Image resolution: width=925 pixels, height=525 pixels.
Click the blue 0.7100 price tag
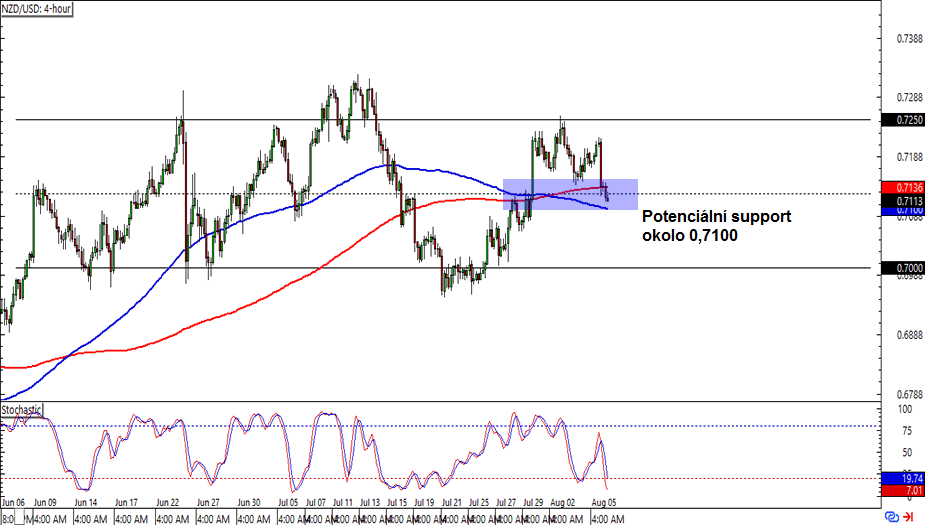click(x=902, y=211)
